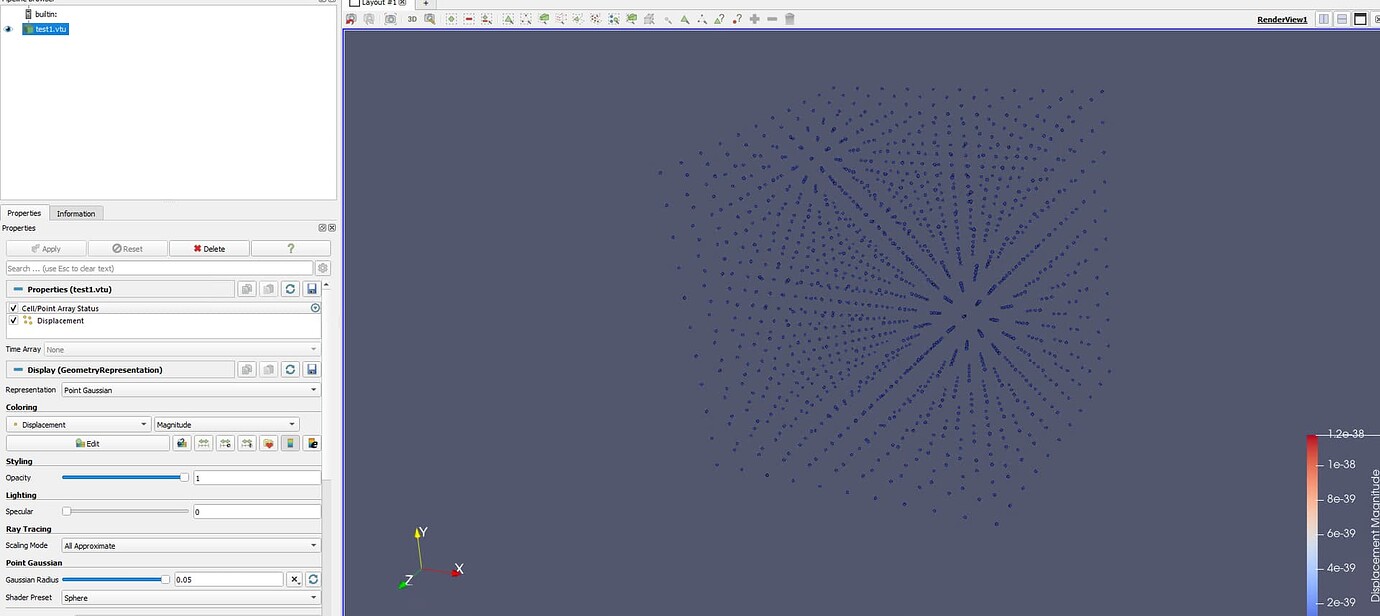Viewport: 1380px width, 616px height.
Task: Click the camera undo icon in the toolbar
Action: (351, 18)
